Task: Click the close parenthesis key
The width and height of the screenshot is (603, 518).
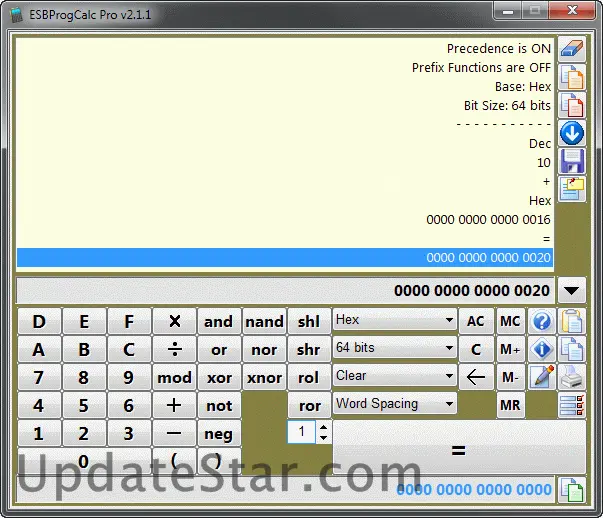Action: pyautogui.click(x=219, y=461)
